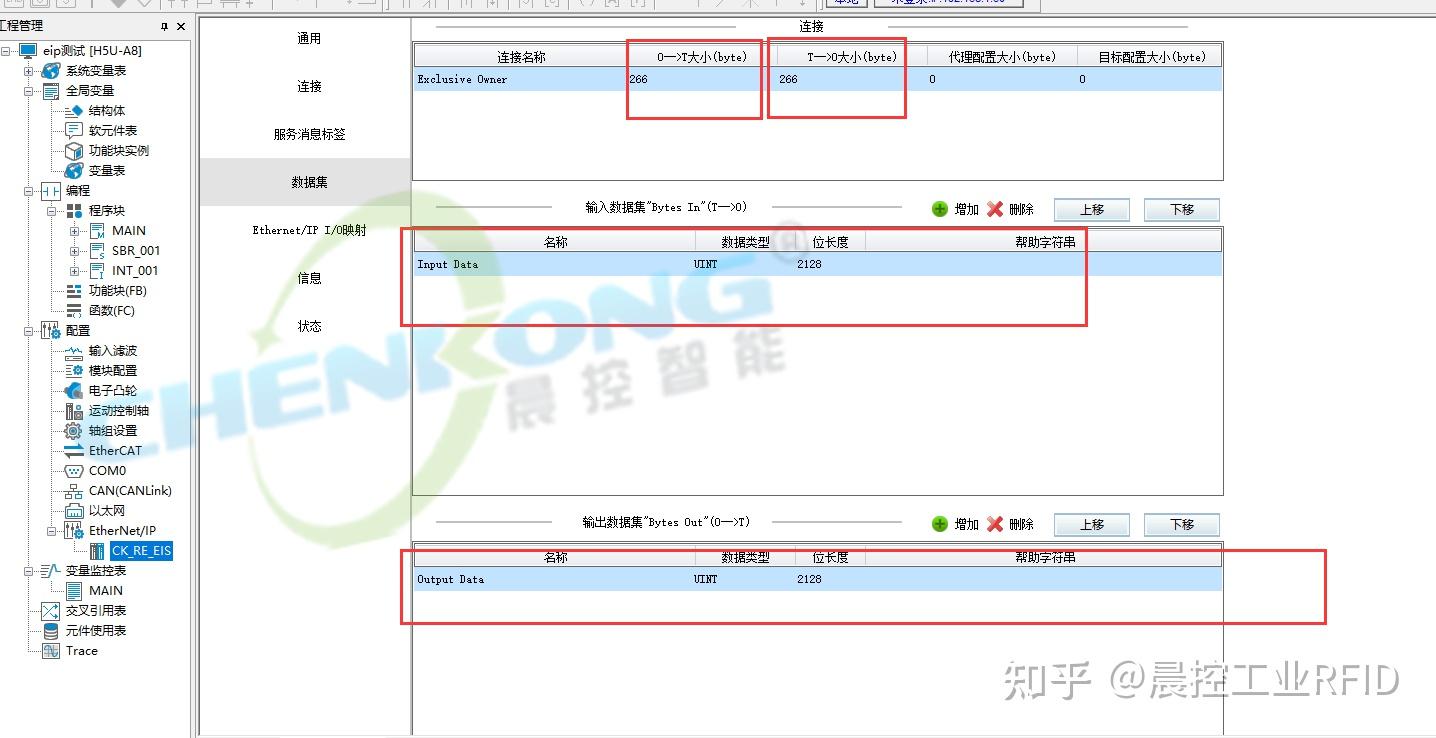The width and height of the screenshot is (1436, 738).
Task: Collapse the eip测试 [H5U-A8] root node
Action: (x=7, y=51)
